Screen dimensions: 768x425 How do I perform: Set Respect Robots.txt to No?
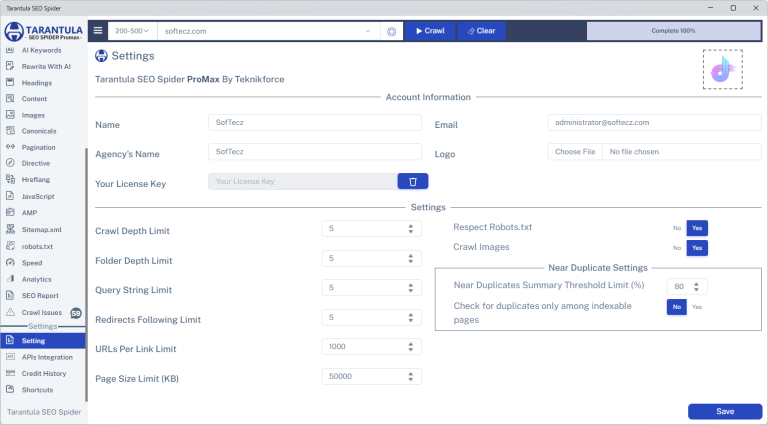[x=677, y=228]
